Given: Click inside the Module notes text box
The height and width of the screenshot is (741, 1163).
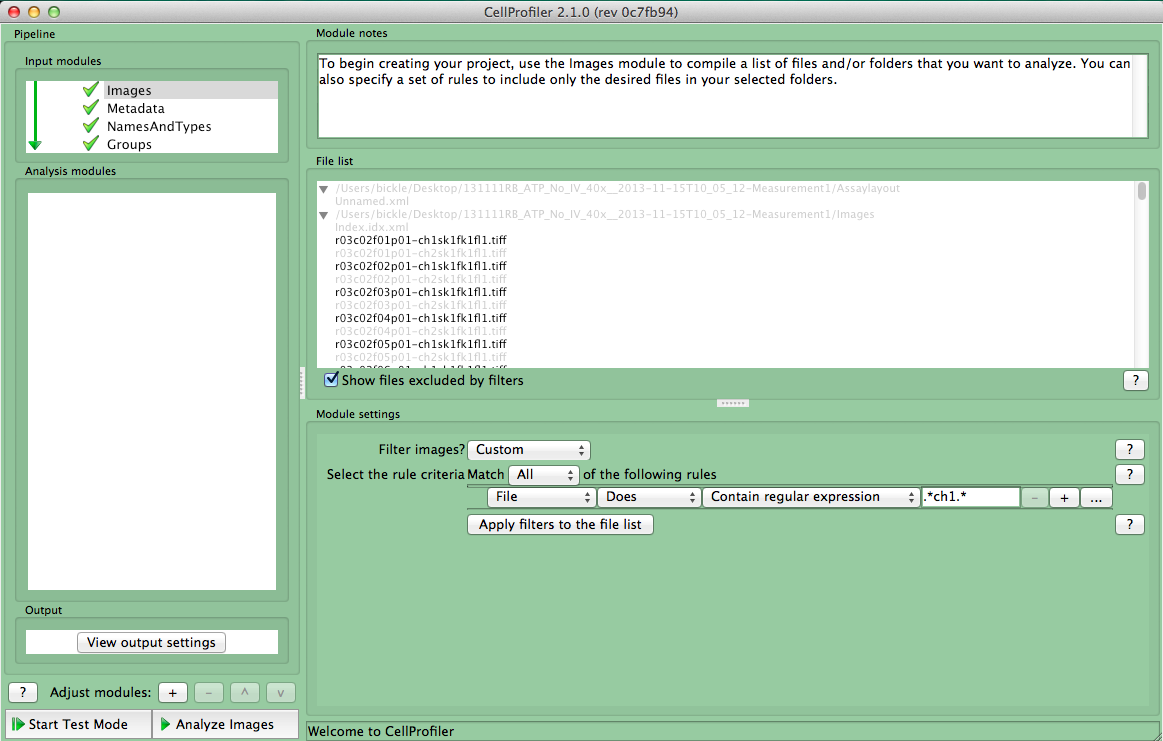Looking at the screenshot, I should [725, 96].
